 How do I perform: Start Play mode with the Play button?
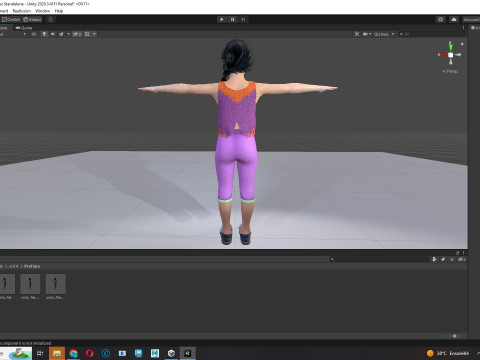tap(222, 19)
